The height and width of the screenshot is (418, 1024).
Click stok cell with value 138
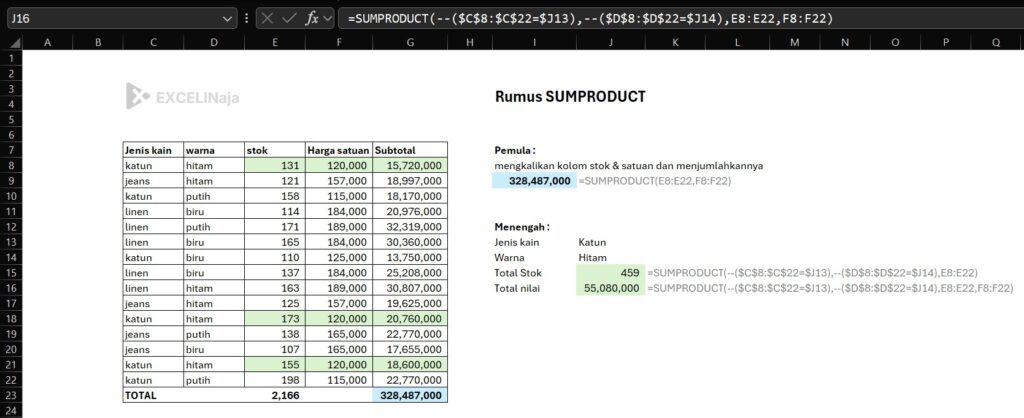click(x=274, y=334)
